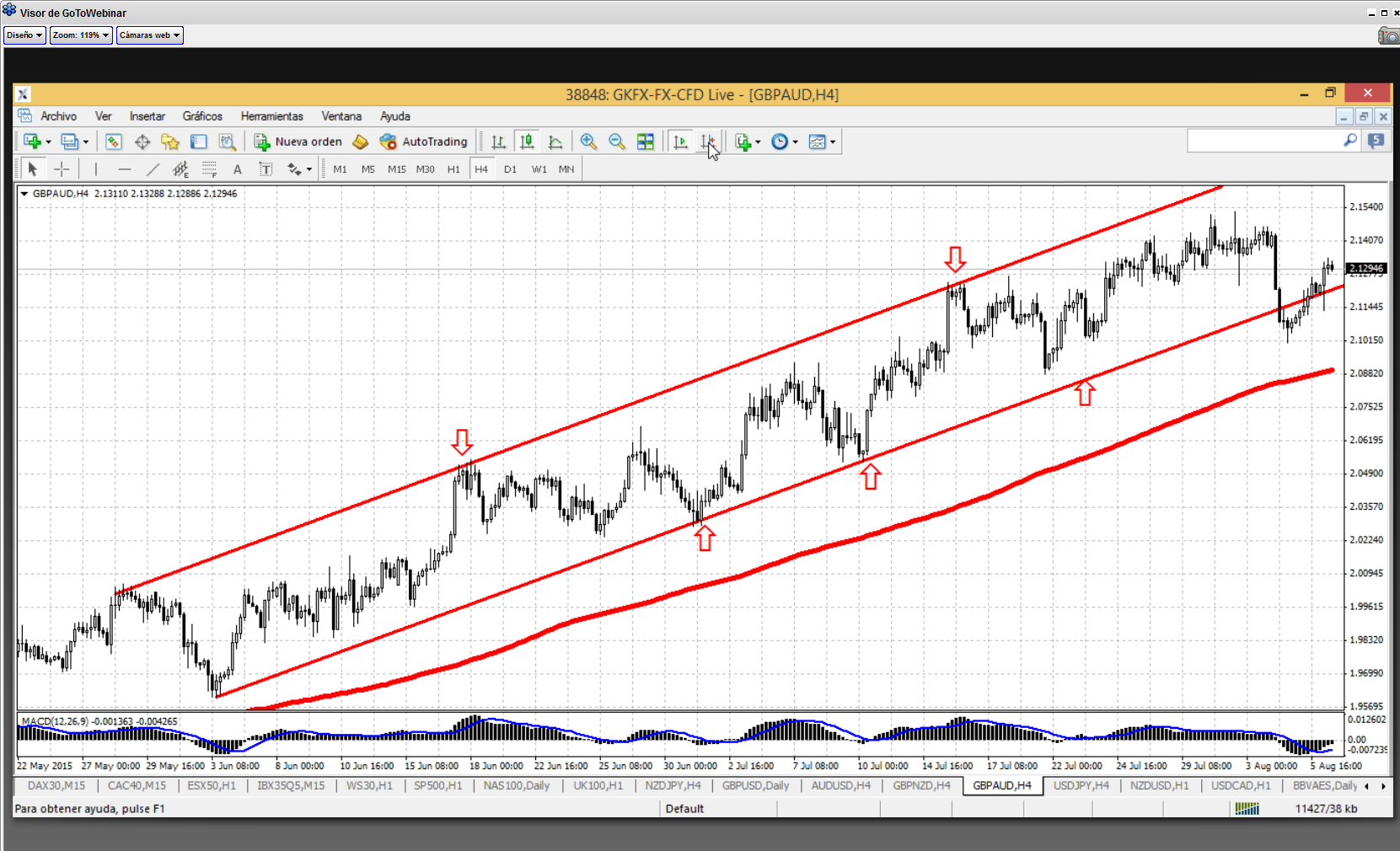Switch timeframe to M15

(396, 169)
